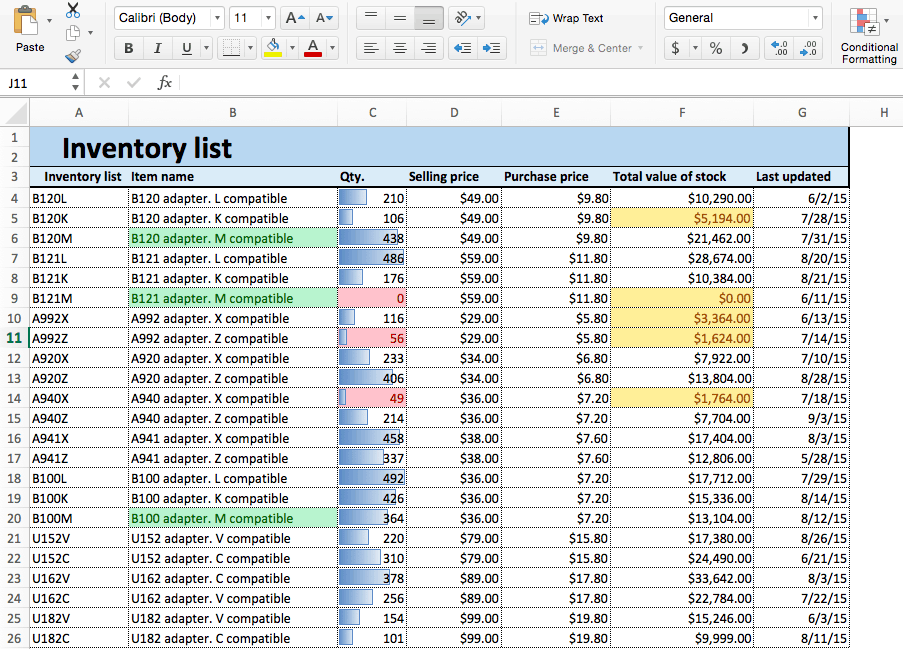The width and height of the screenshot is (903, 649).
Task: Toggle Underline formatting
Action: (x=186, y=48)
